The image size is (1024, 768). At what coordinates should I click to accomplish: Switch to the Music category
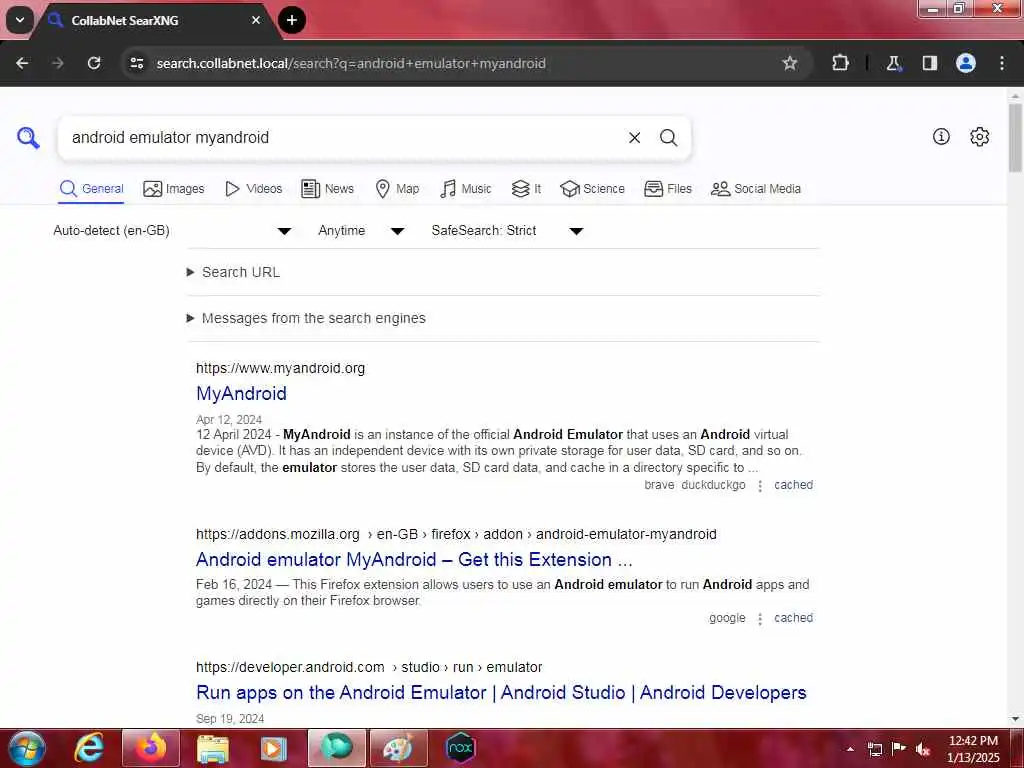coord(466,189)
